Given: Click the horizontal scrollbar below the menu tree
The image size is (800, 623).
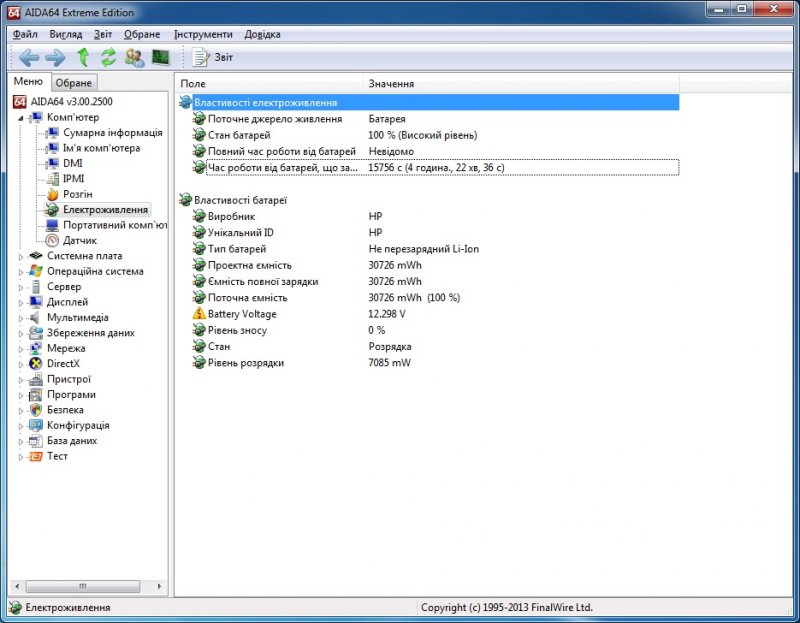Looking at the screenshot, I should 85,587.
